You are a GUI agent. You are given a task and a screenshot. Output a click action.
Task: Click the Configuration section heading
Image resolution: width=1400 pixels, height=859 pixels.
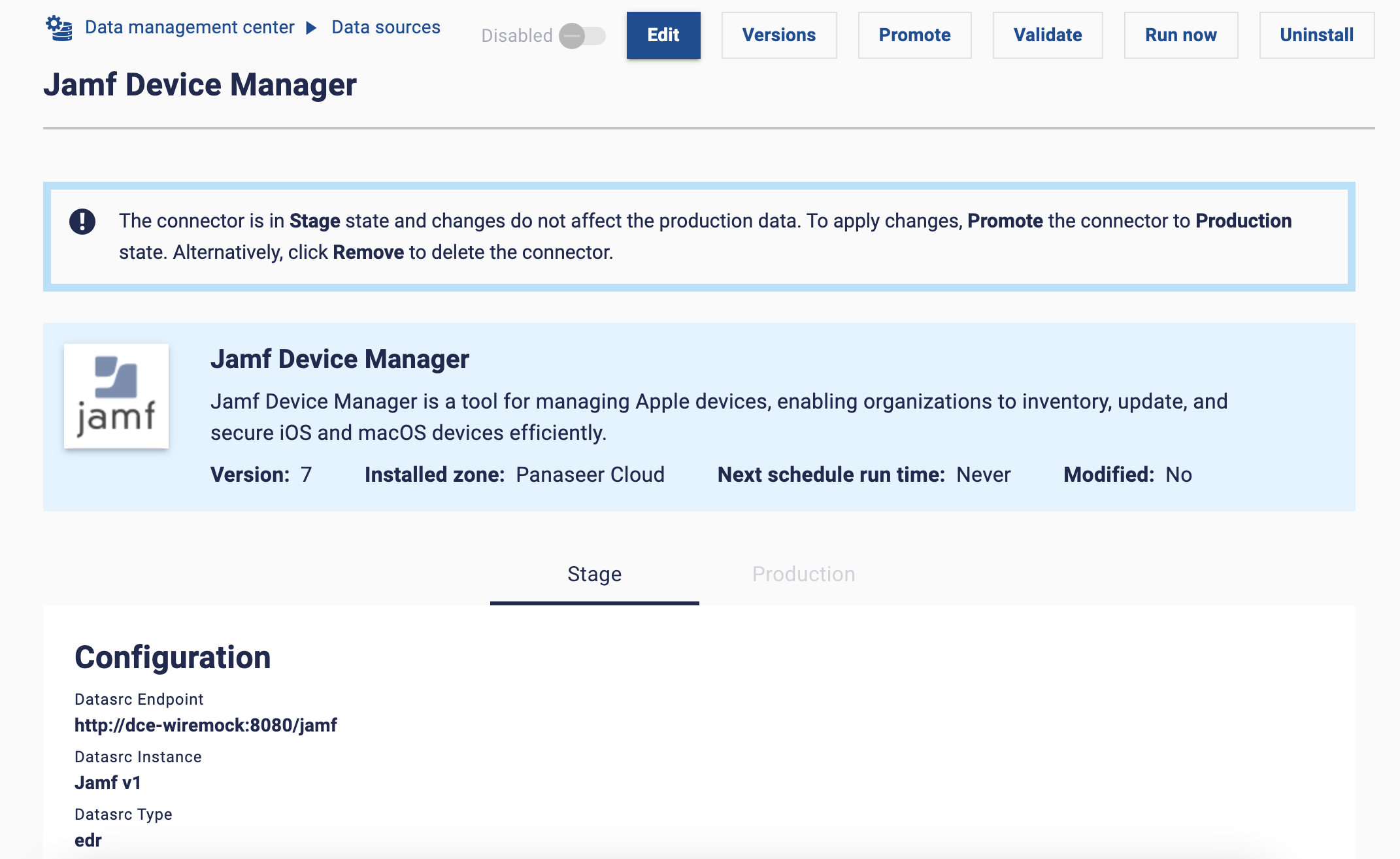tap(173, 658)
